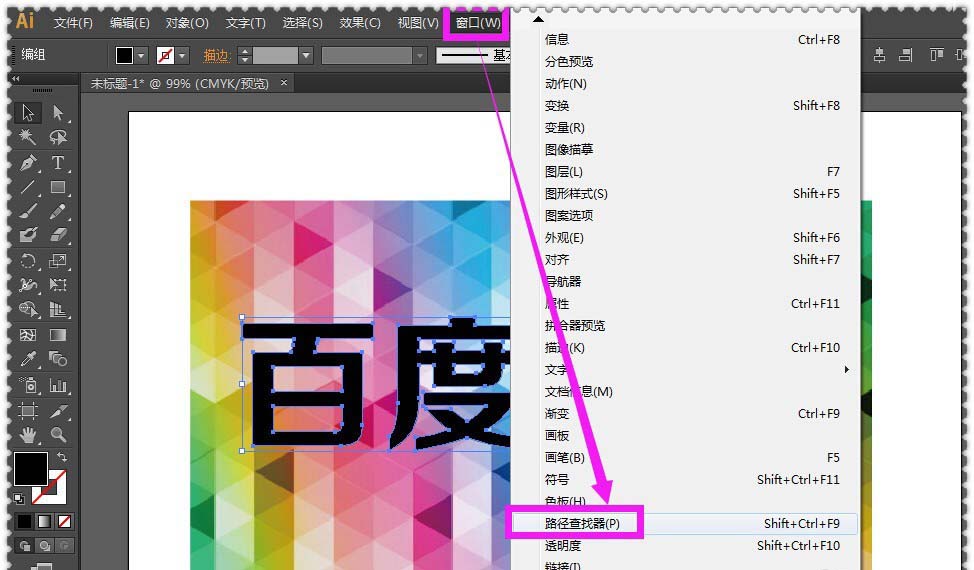Pick the Gradient tool
Screen dimensions: 974x570
pos(58,335)
